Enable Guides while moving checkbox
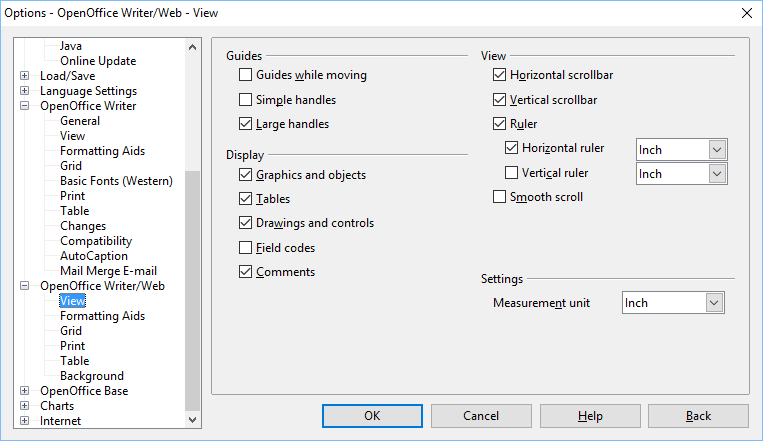 coord(246,75)
